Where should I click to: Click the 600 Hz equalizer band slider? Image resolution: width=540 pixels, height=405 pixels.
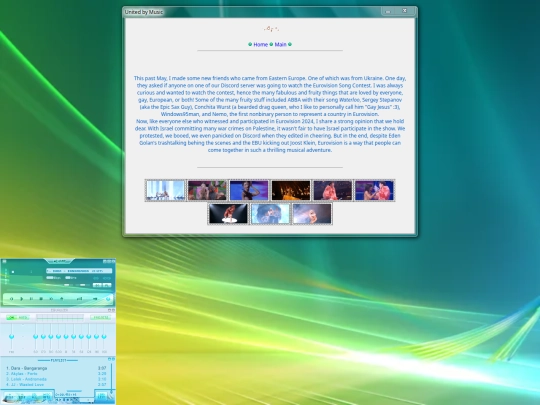(x=58, y=336)
